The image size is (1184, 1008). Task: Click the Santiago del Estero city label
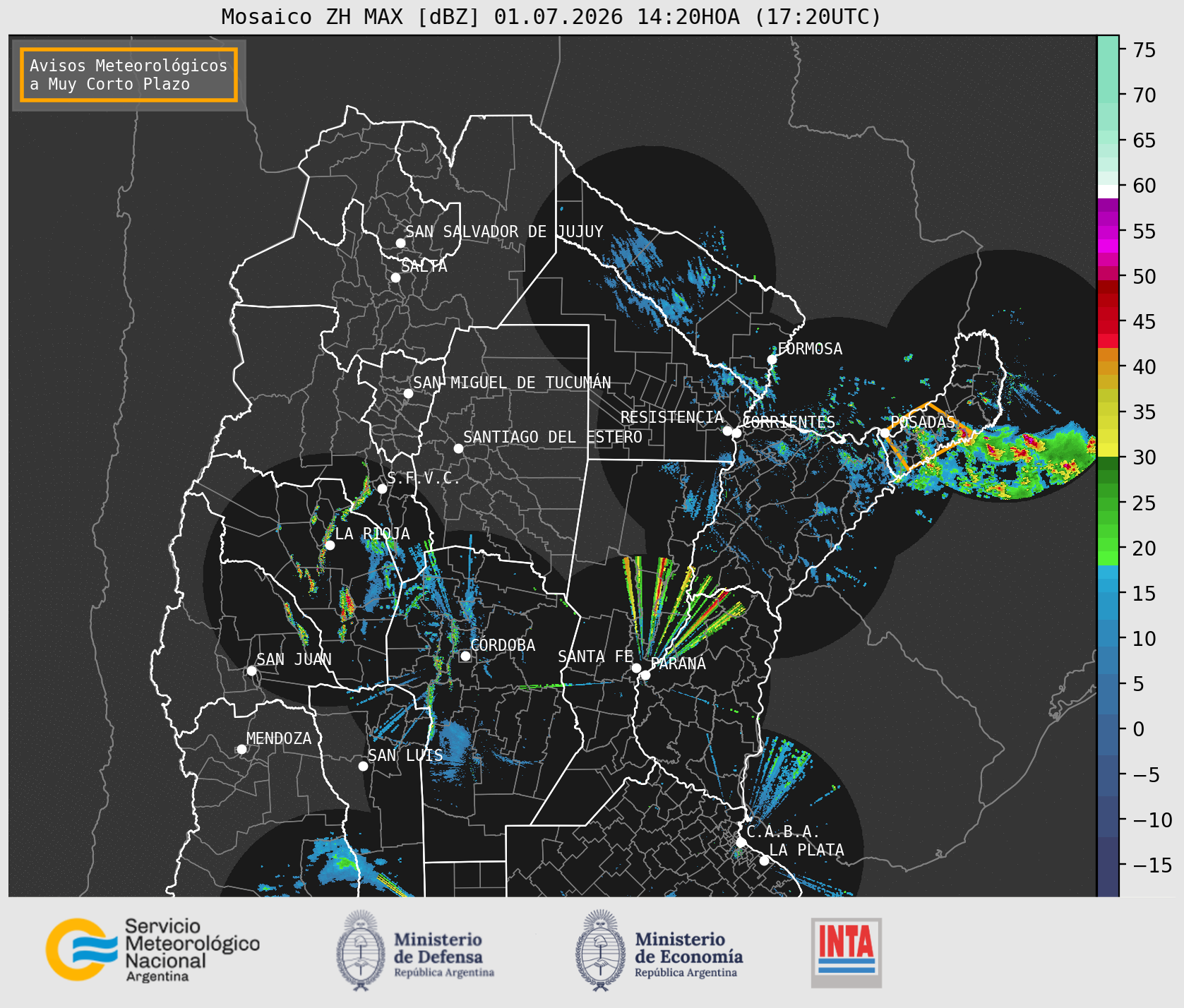tap(553, 437)
